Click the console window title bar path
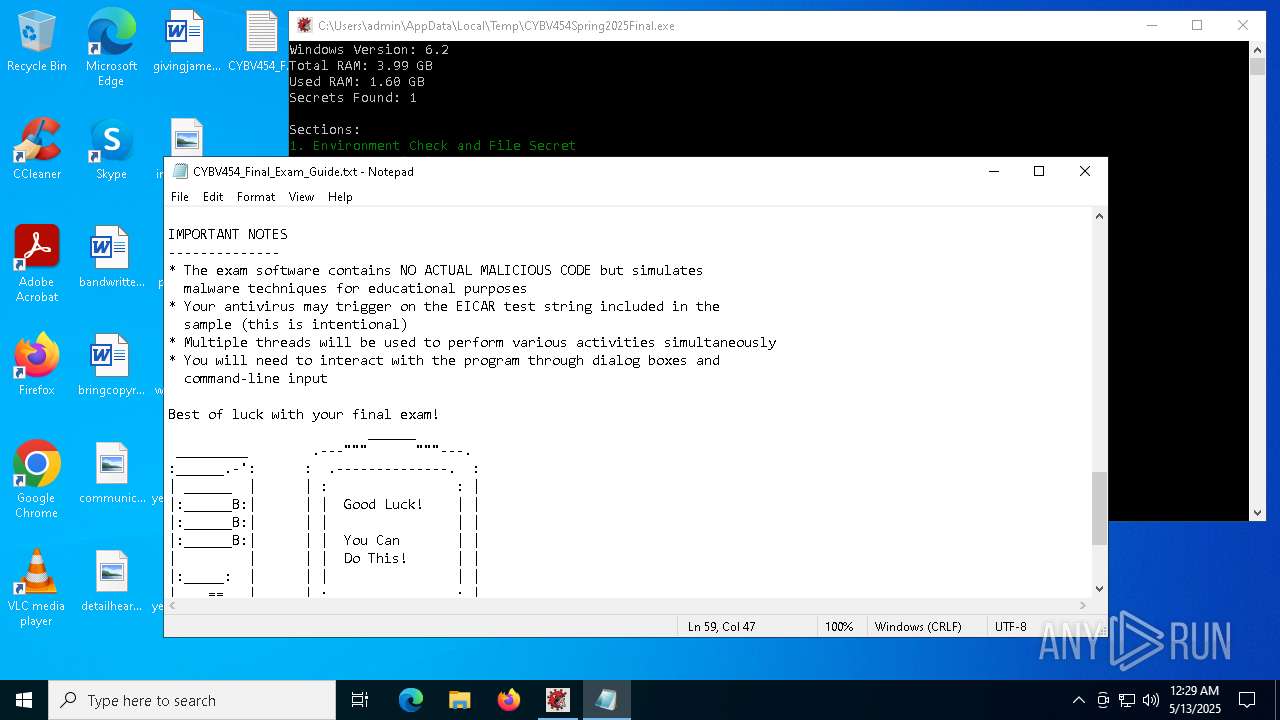The height and width of the screenshot is (720, 1280). (496, 26)
